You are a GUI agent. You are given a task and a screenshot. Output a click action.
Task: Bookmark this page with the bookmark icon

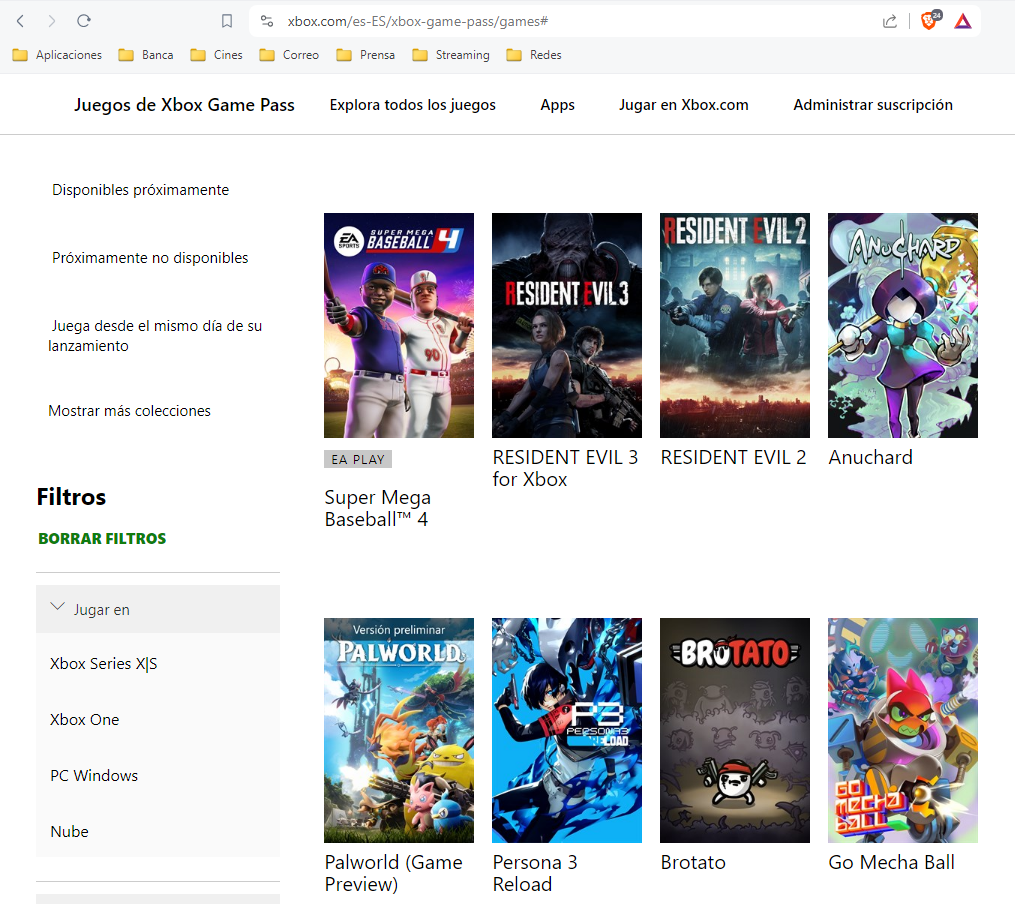(227, 21)
